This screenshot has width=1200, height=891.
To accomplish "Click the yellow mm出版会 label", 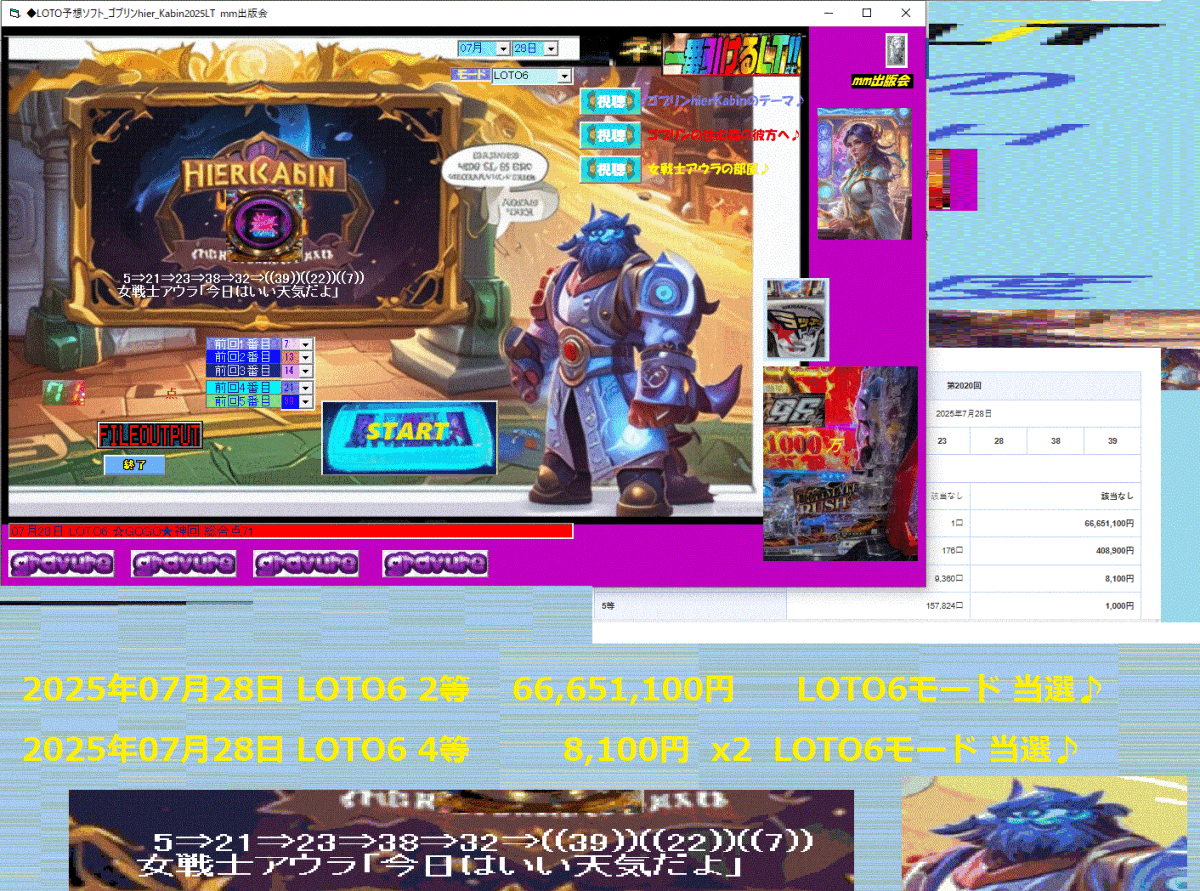I will click(881, 81).
